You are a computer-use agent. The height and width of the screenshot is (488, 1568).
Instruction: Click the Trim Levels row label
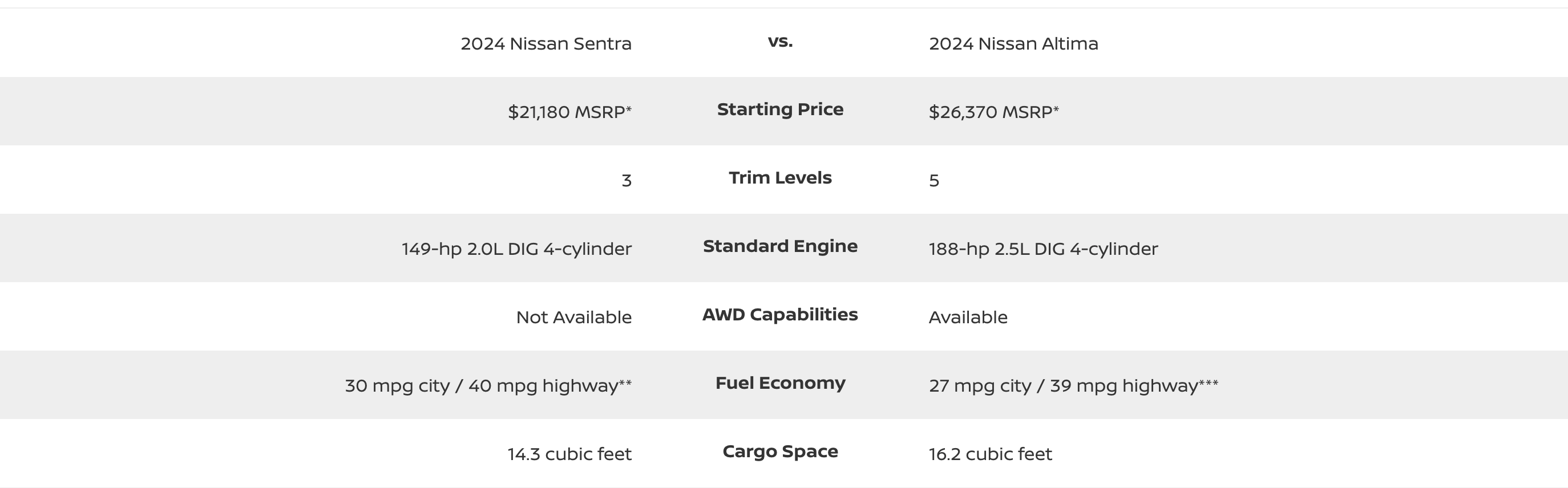click(x=781, y=178)
